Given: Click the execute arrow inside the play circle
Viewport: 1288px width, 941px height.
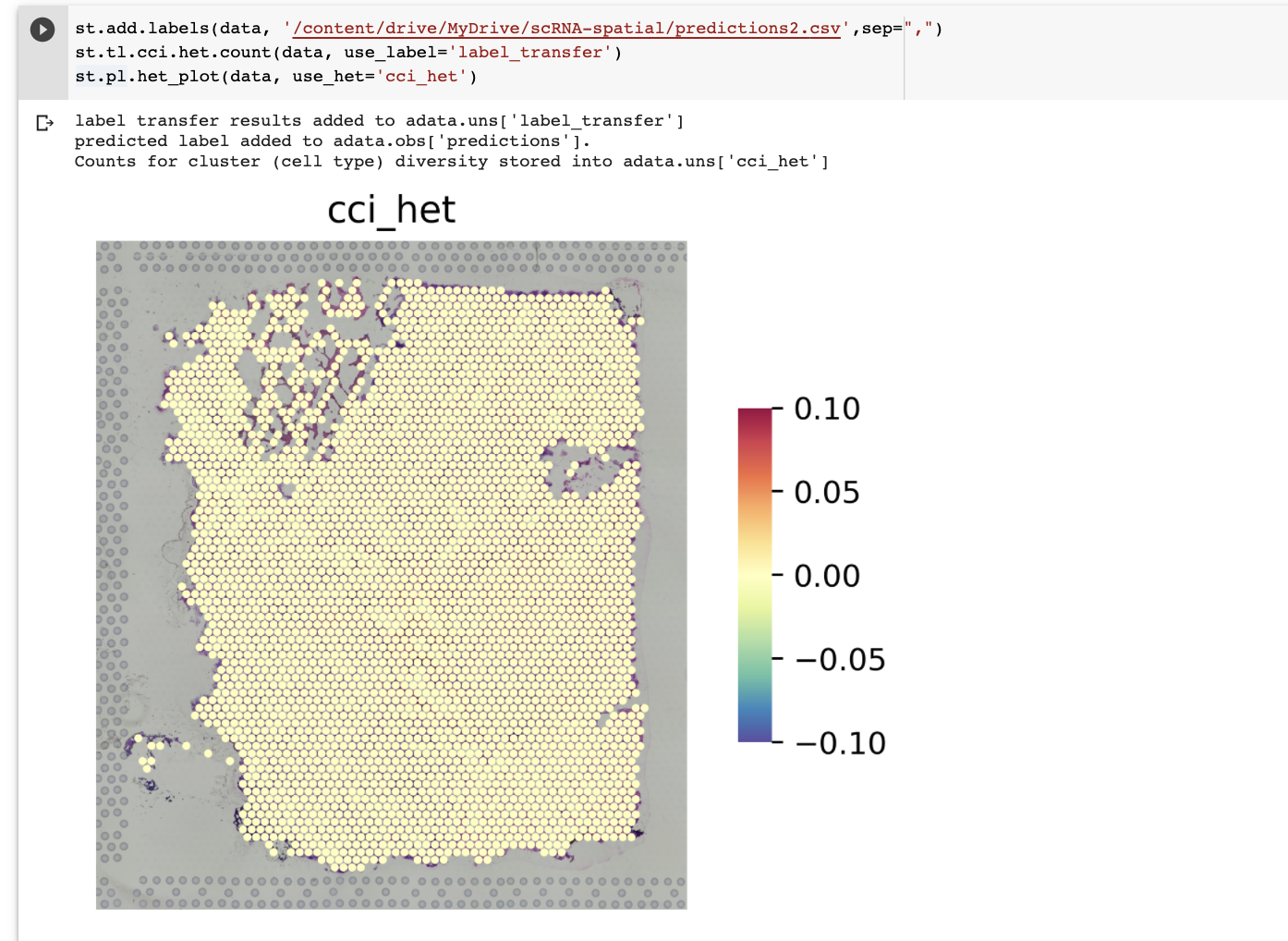Looking at the screenshot, I should (x=43, y=29).
